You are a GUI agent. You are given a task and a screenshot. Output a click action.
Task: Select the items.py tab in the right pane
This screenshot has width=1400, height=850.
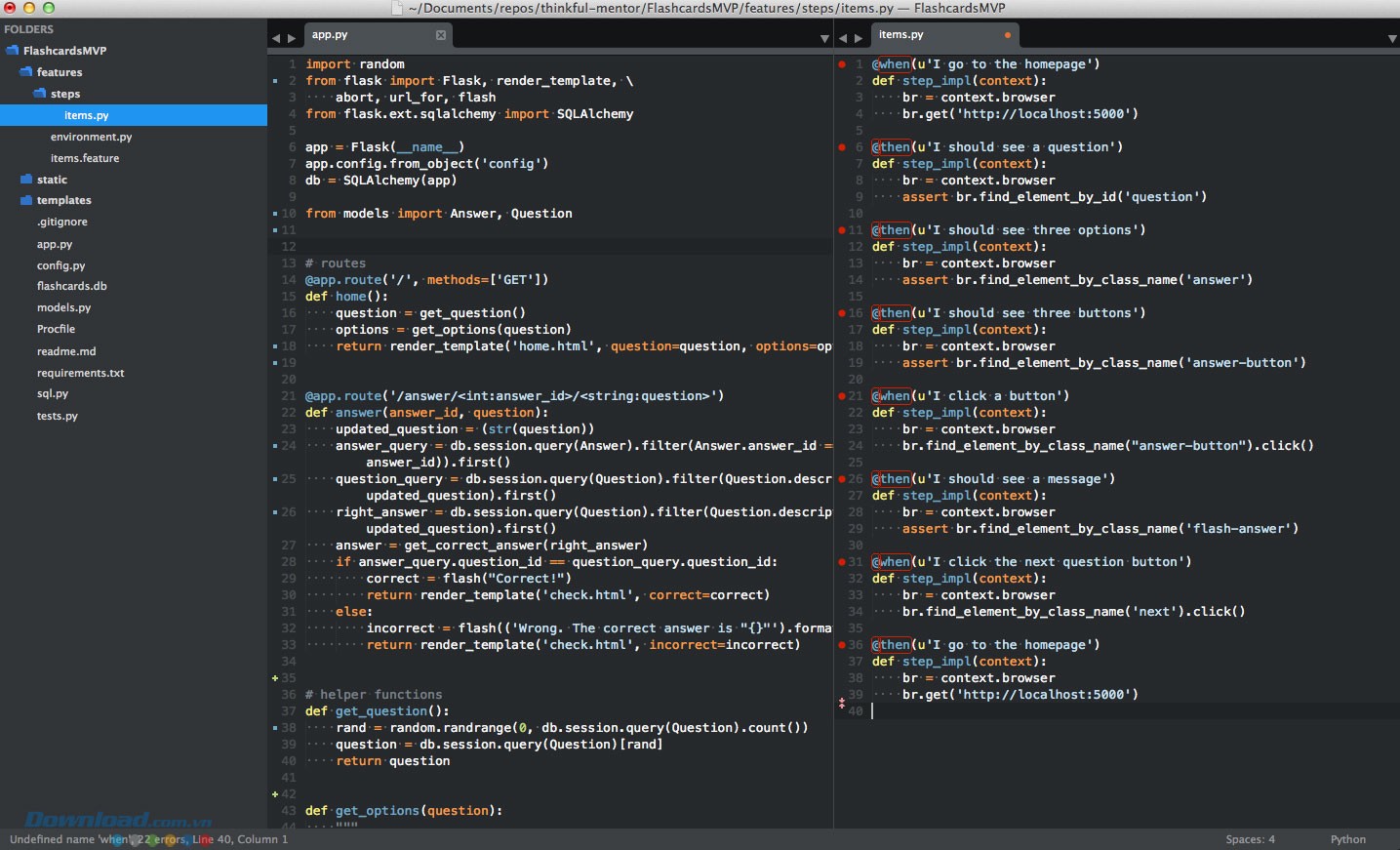pos(927,35)
